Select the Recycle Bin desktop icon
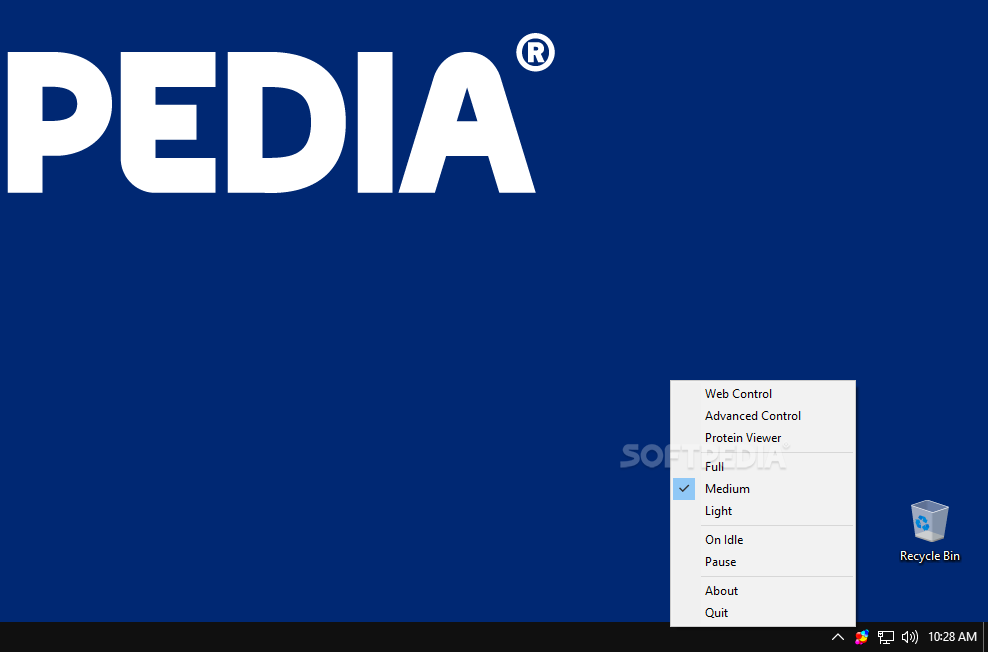Image resolution: width=988 pixels, height=652 pixels. (x=929, y=530)
